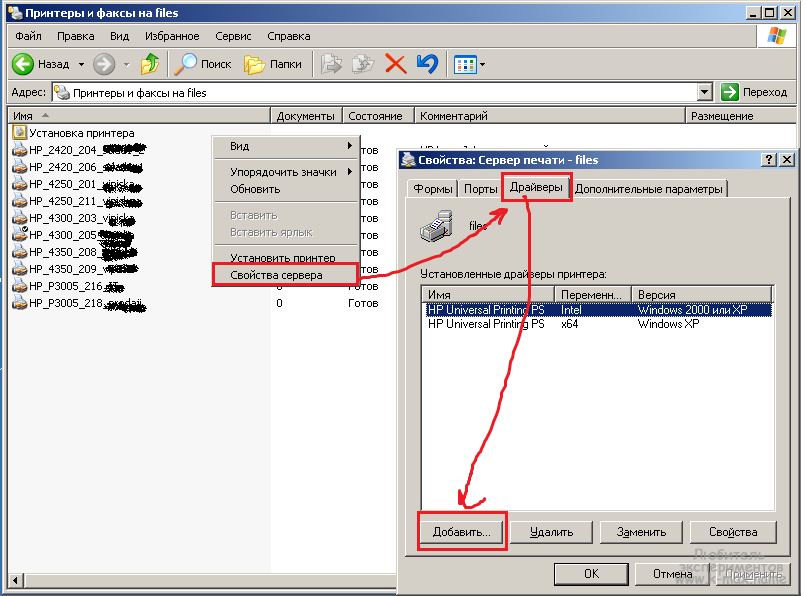This screenshot has height=596, width=806.
Task: Select the HP_4250_201 printer icon
Action: pos(20,184)
